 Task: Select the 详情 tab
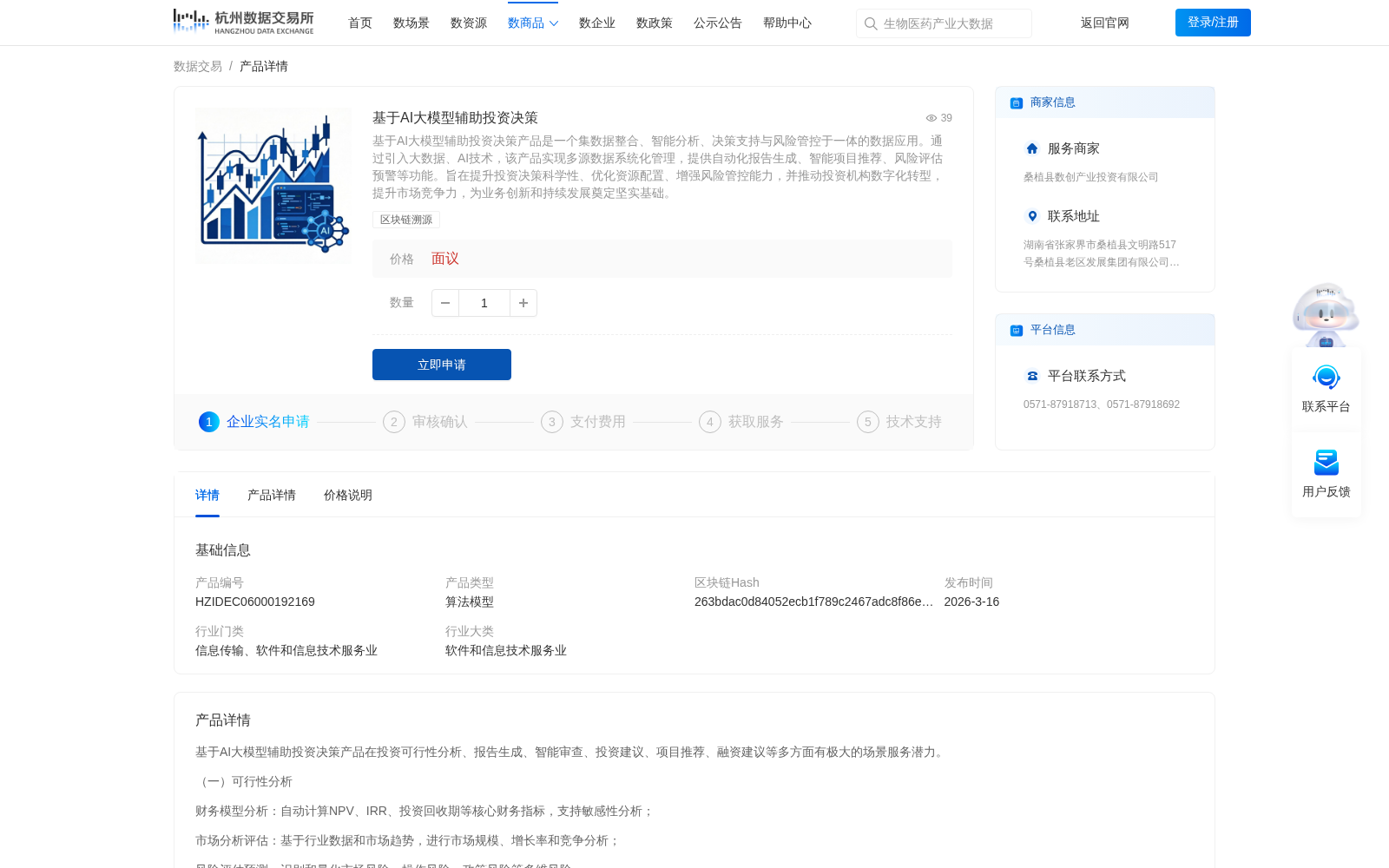coord(207,495)
